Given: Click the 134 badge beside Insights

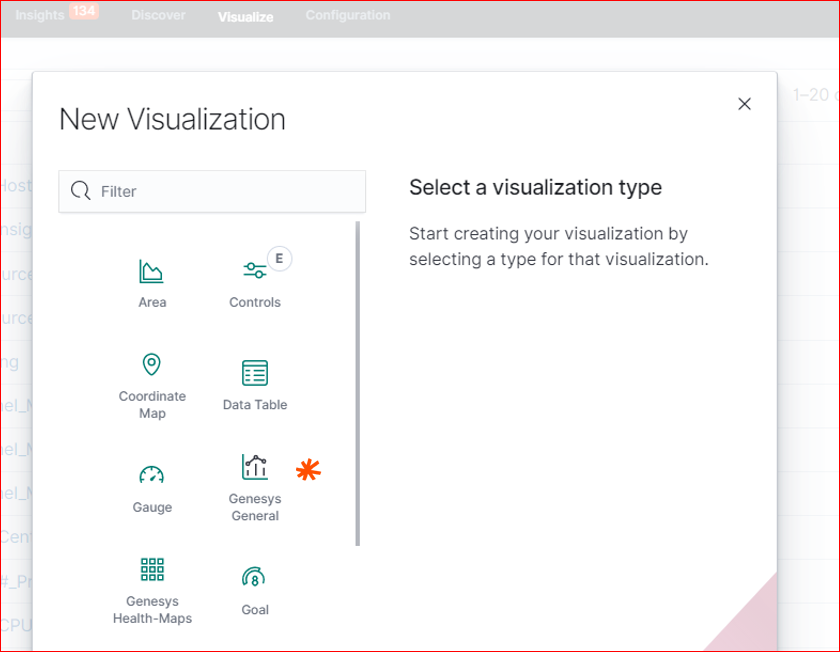Looking at the screenshot, I should coord(83,12).
